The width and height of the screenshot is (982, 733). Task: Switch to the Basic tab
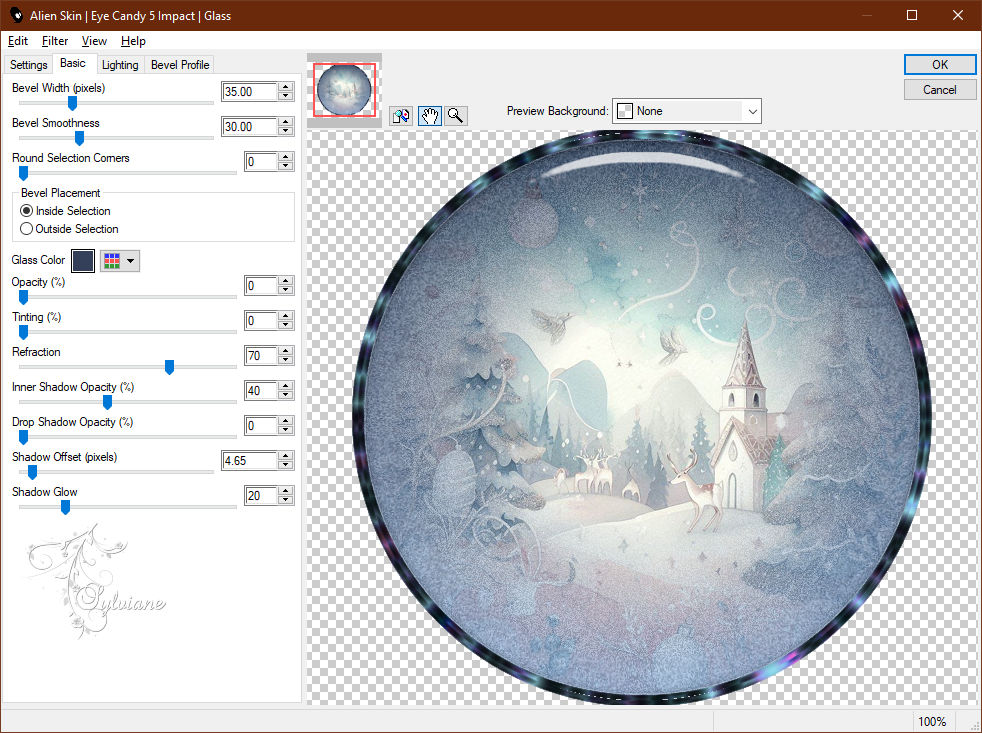coord(73,63)
